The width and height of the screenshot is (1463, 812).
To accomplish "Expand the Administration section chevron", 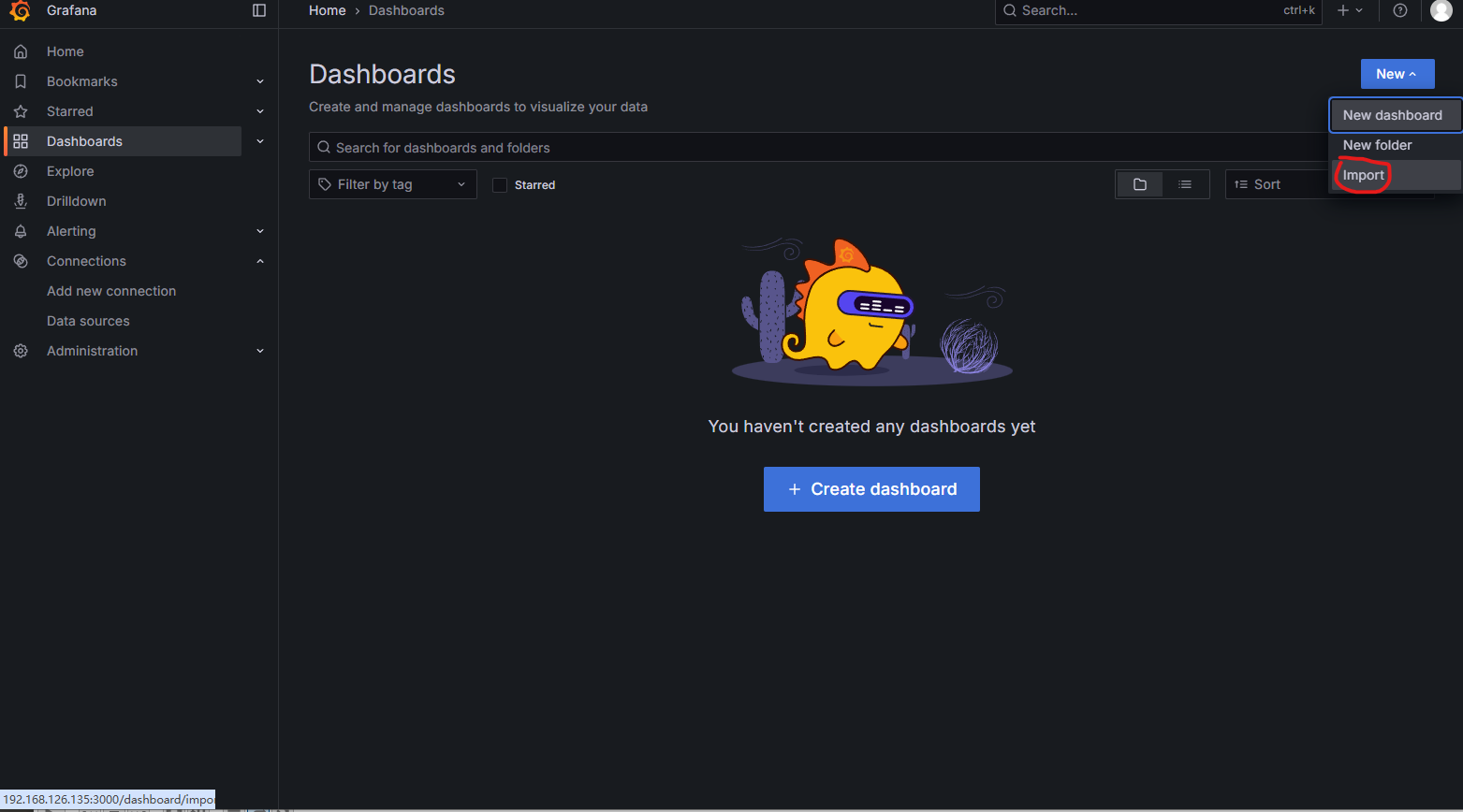I will [x=260, y=351].
